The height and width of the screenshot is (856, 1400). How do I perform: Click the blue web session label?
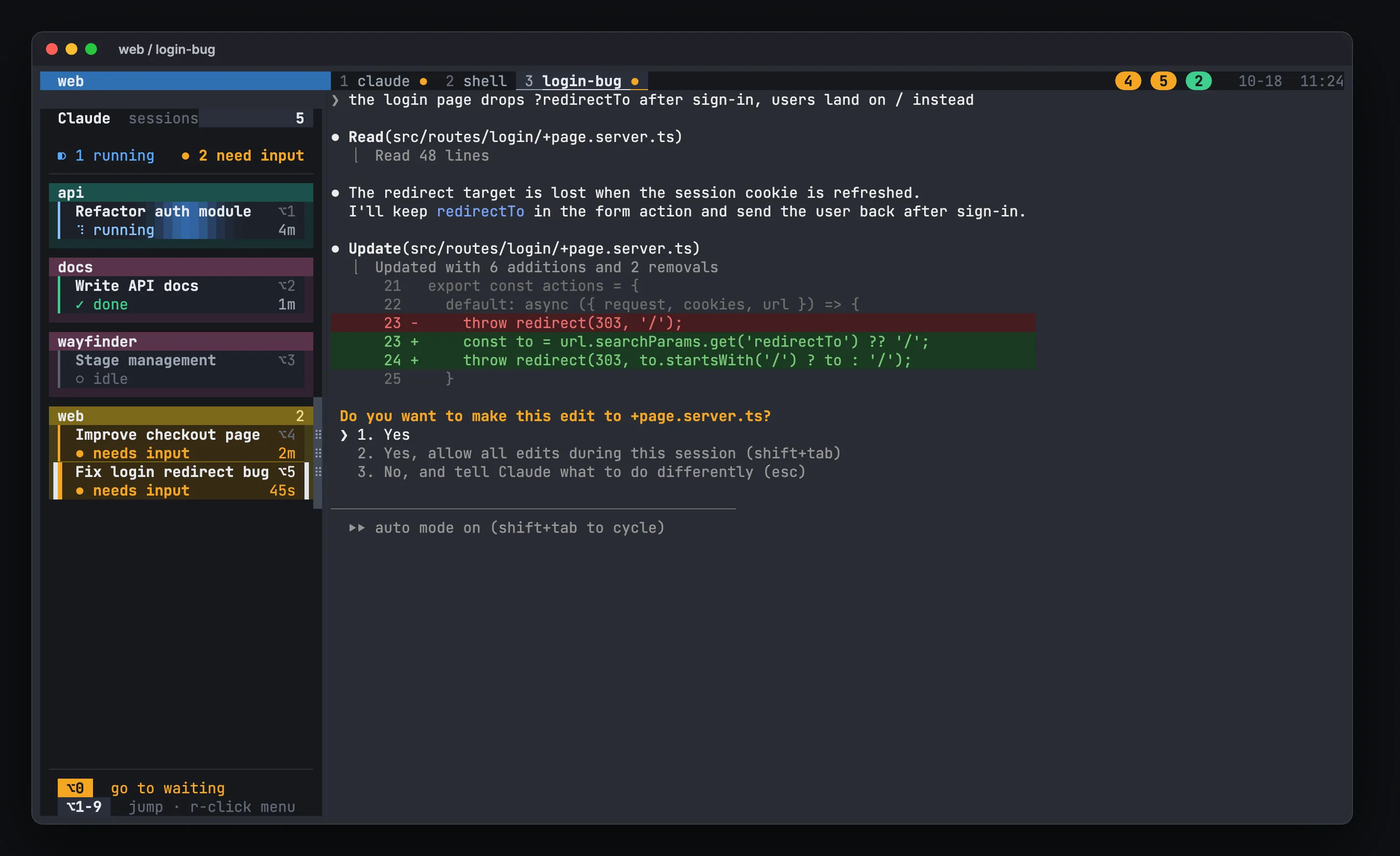185,81
